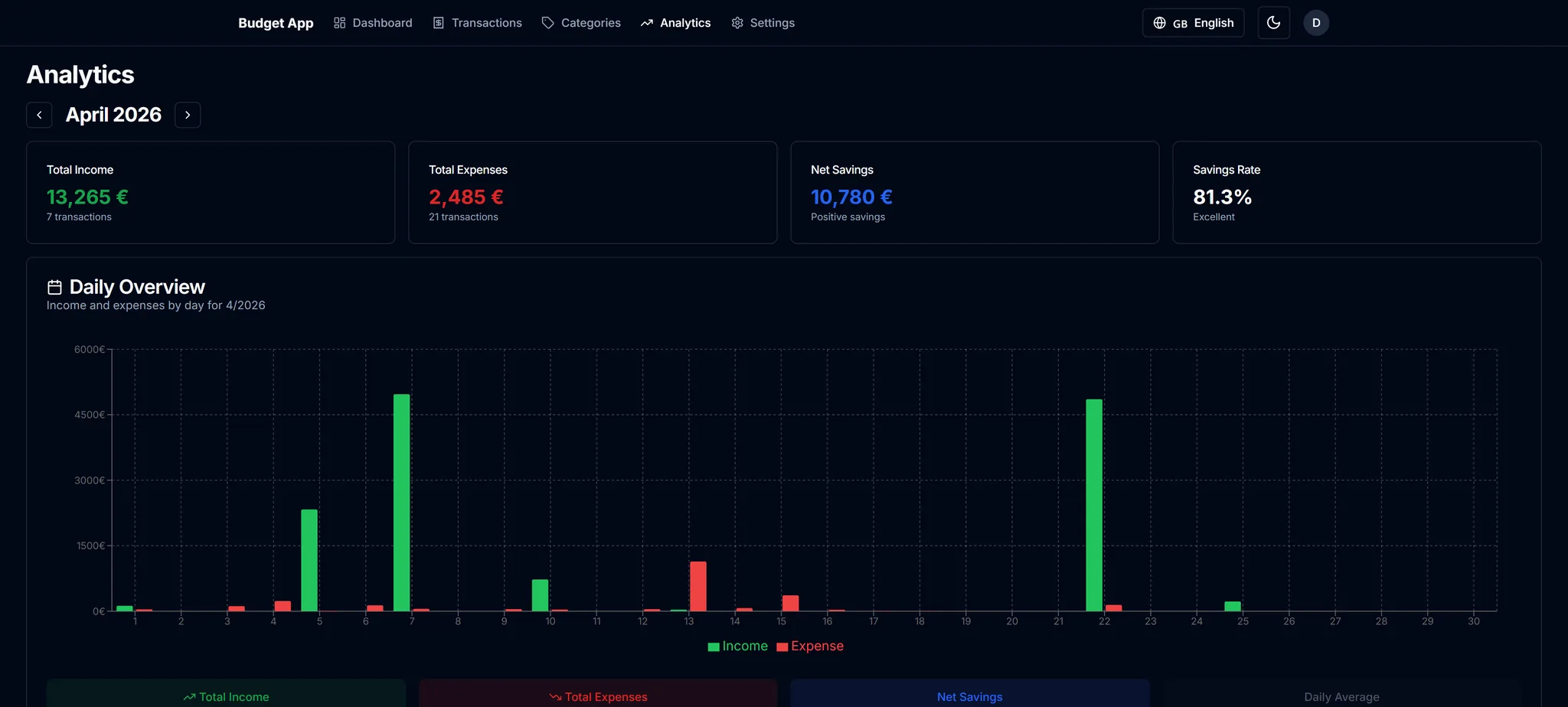The width and height of the screenshot is (1568, 707).
Task: Select the Savings Rate summary card
Action: [x=1357, y=192]
